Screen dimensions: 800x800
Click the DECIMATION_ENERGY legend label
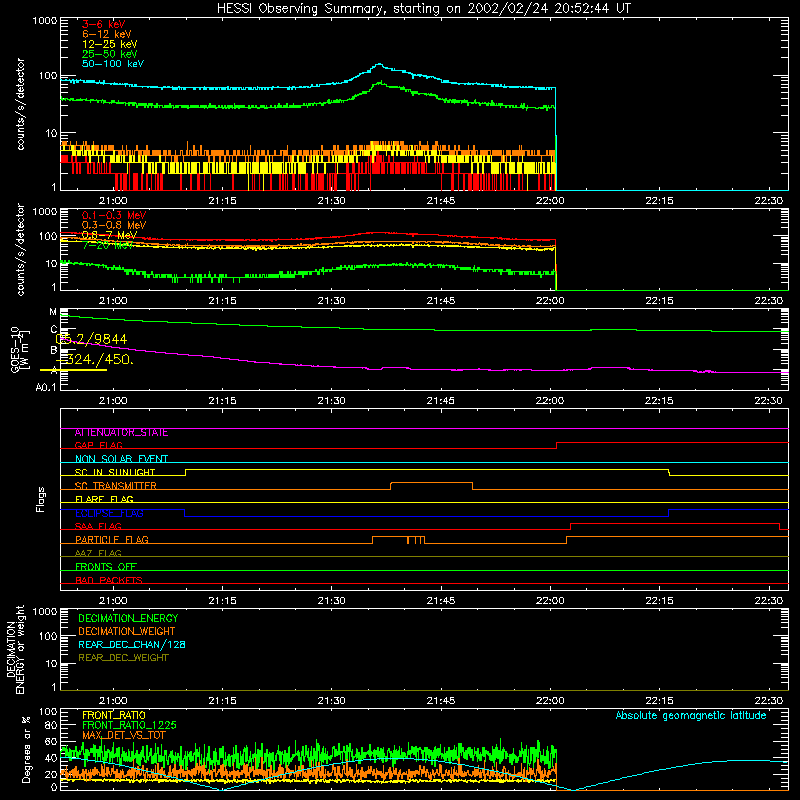[x=128, y=618]
